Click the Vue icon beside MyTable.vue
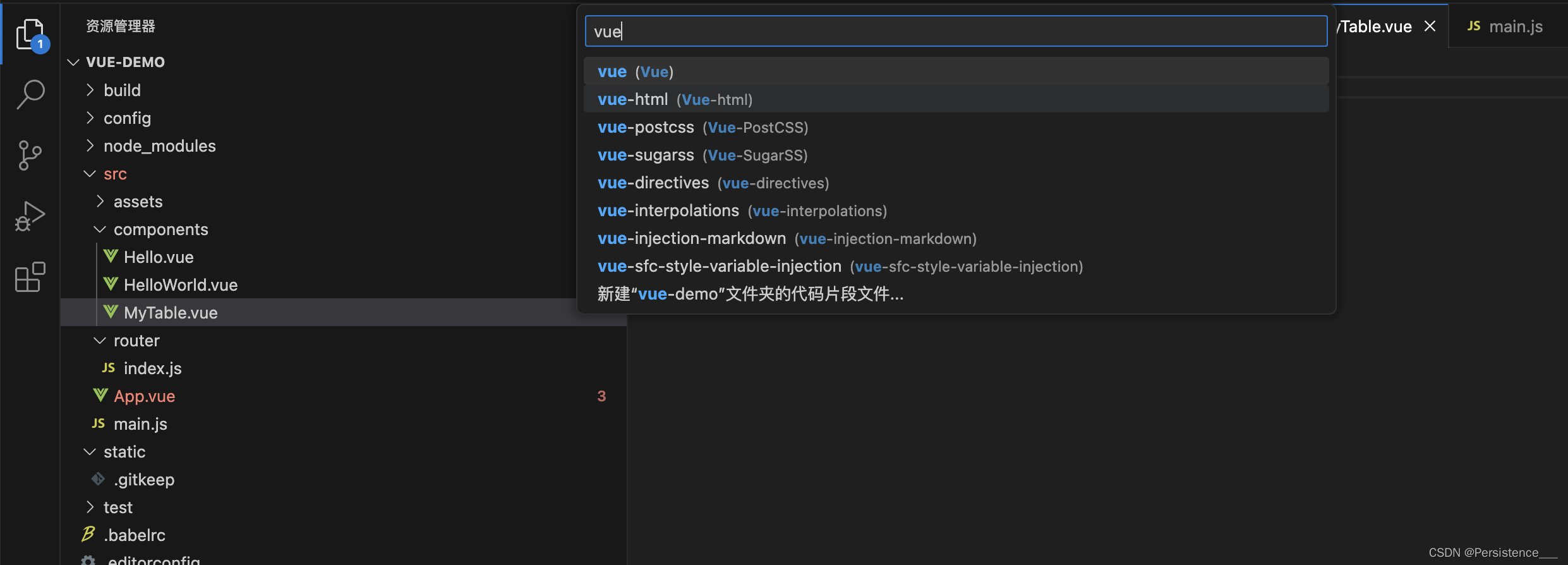 [111, 312]
